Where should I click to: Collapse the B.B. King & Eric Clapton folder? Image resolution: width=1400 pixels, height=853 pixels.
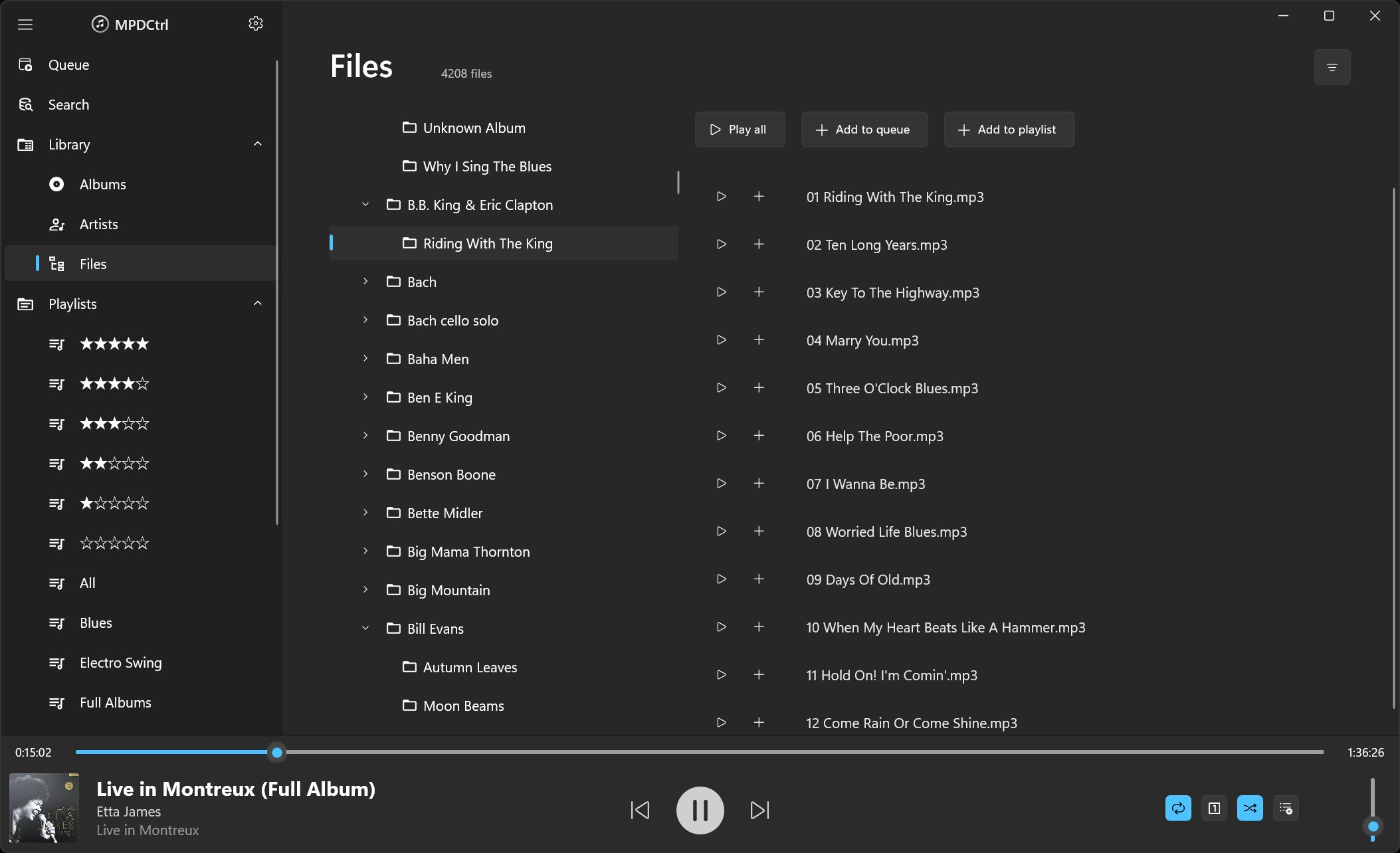tap(365, 205)
